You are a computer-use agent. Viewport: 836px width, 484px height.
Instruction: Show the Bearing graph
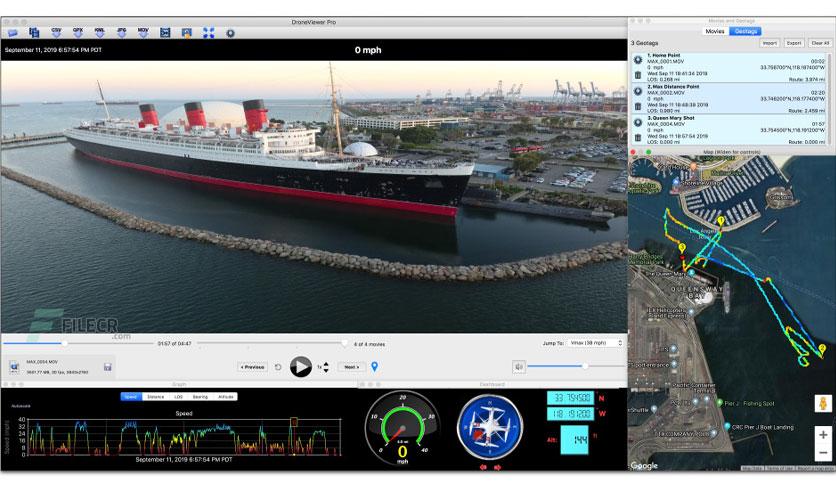[x=200, y=397]
